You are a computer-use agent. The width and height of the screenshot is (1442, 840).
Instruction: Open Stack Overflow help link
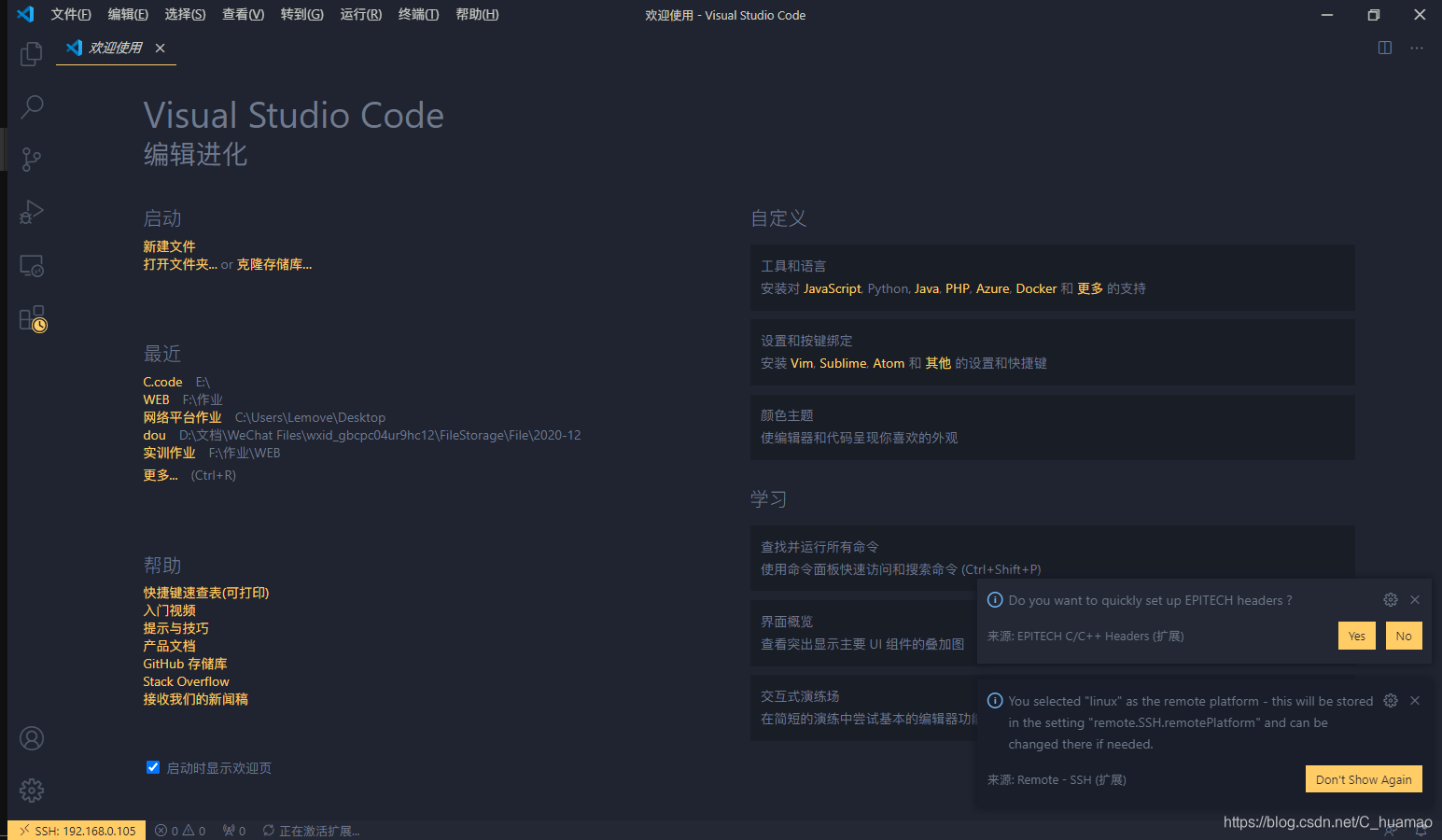coord(186,681)
